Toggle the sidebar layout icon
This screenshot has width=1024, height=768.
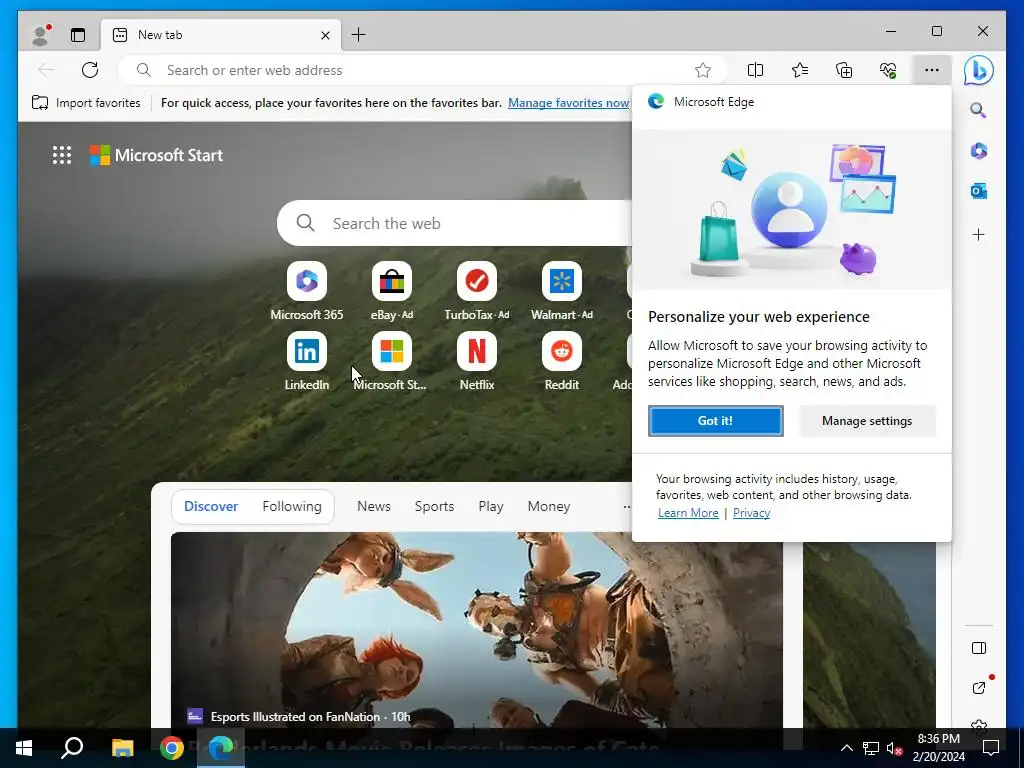(978, 648)
